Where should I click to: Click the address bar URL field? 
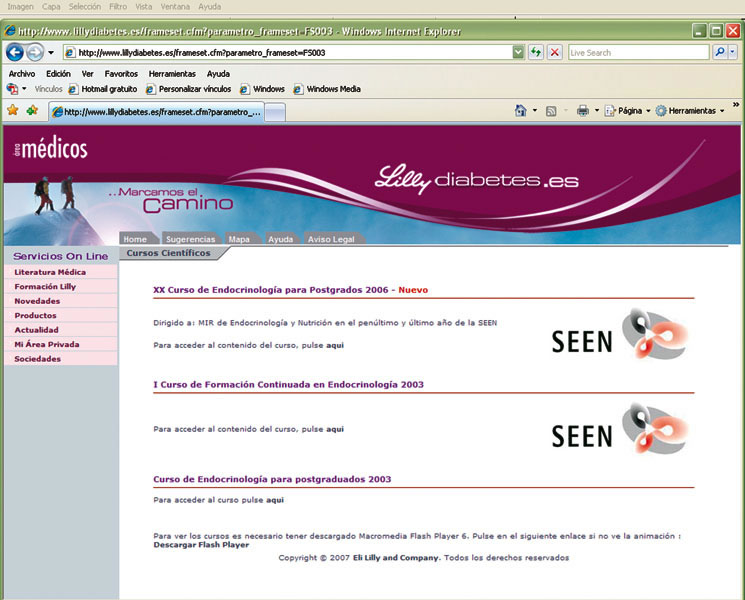[x=288, y=53]
